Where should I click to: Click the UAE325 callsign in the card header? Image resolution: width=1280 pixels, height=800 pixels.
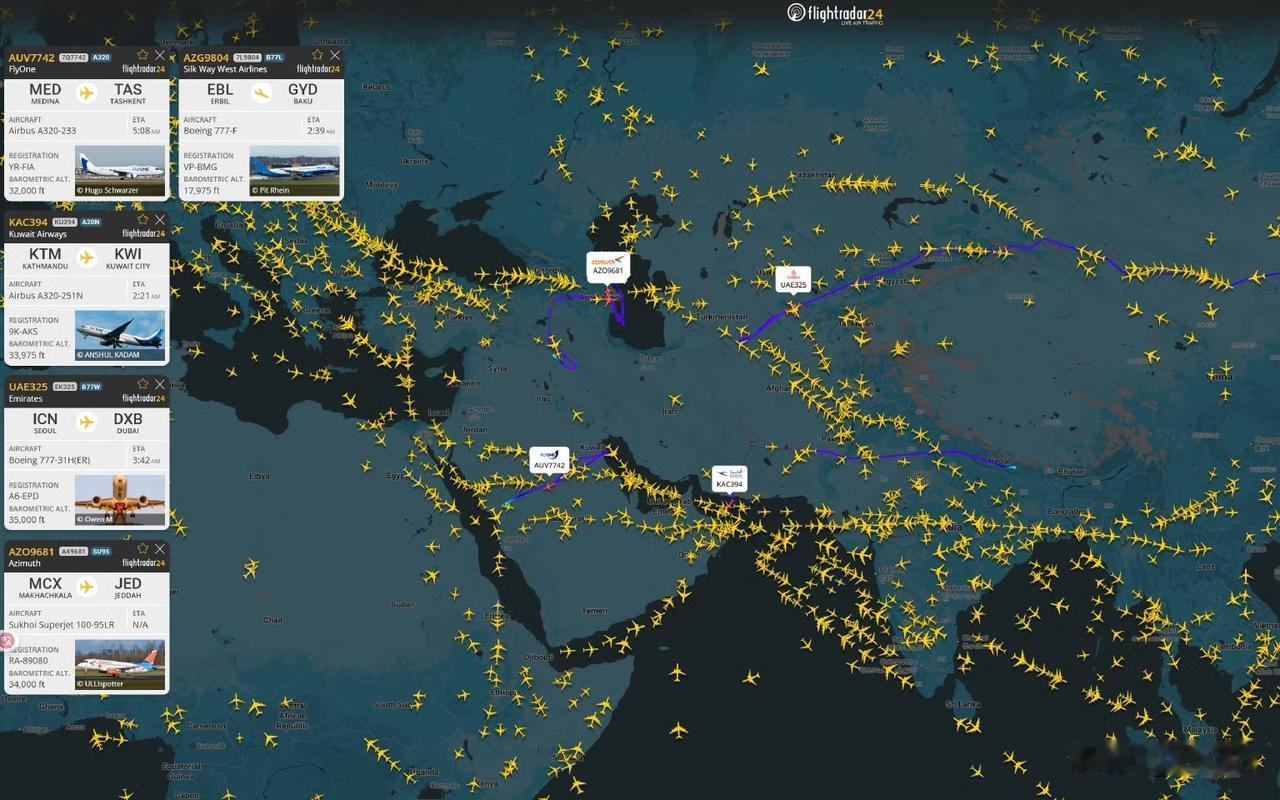[28, 387]
